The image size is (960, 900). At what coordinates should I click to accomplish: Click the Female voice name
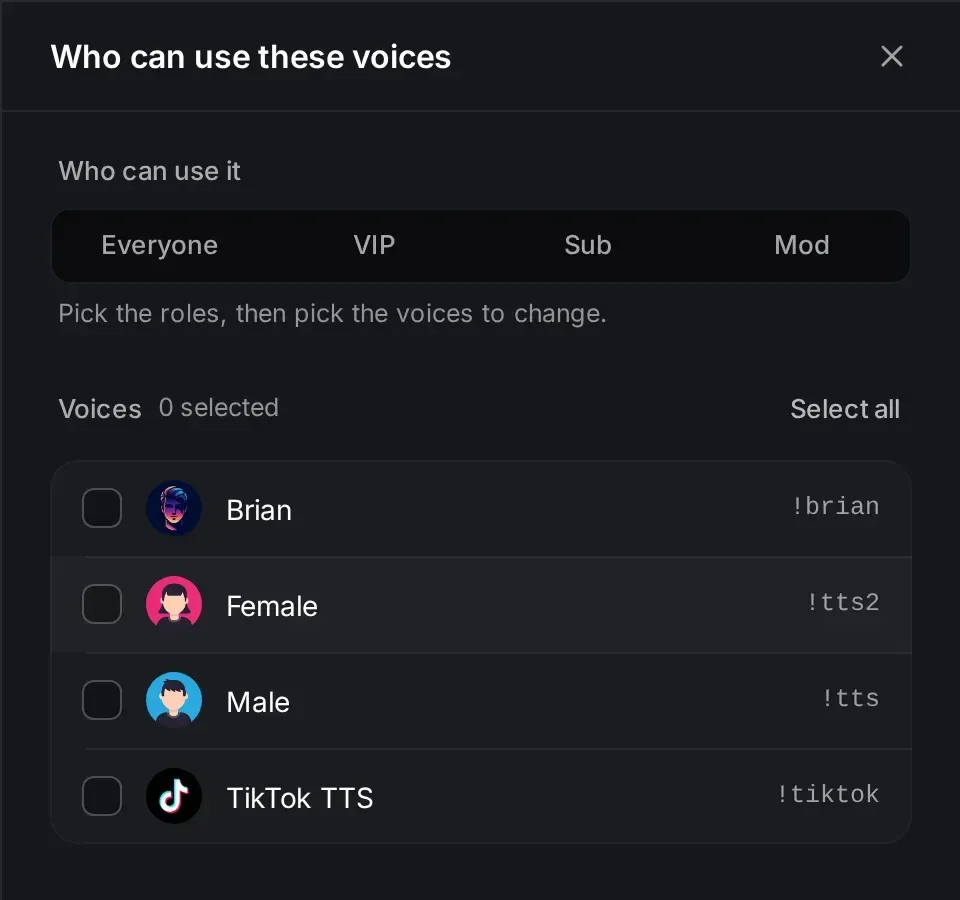click(x=272, y=606)
